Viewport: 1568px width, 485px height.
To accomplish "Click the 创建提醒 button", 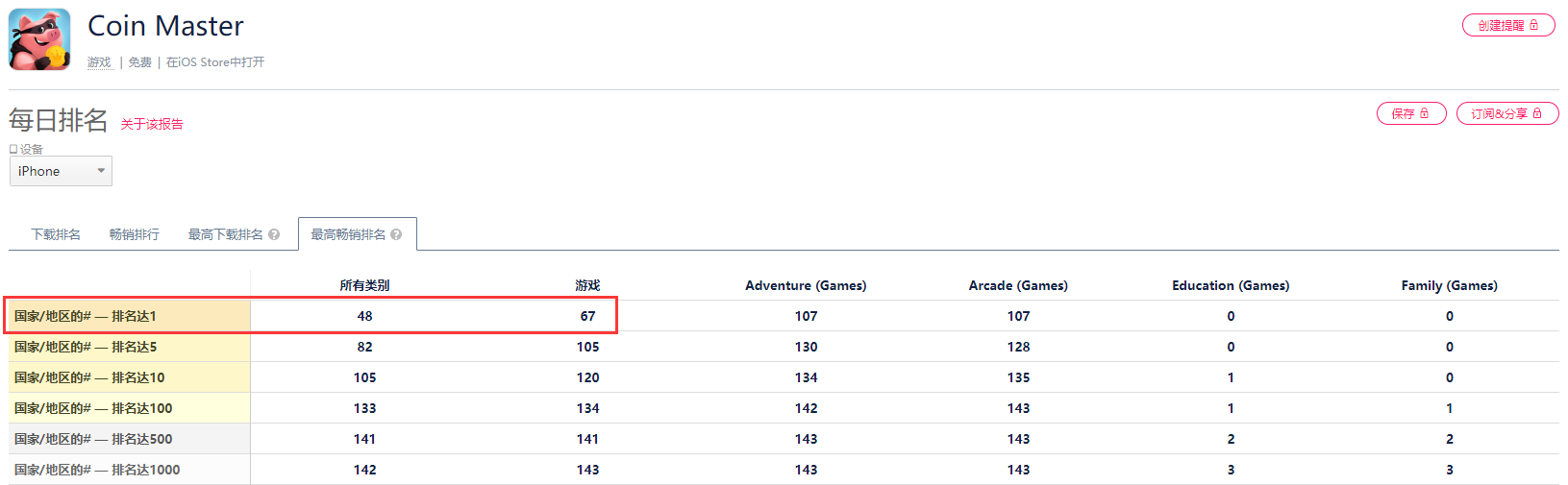I will pos(1508,25).
